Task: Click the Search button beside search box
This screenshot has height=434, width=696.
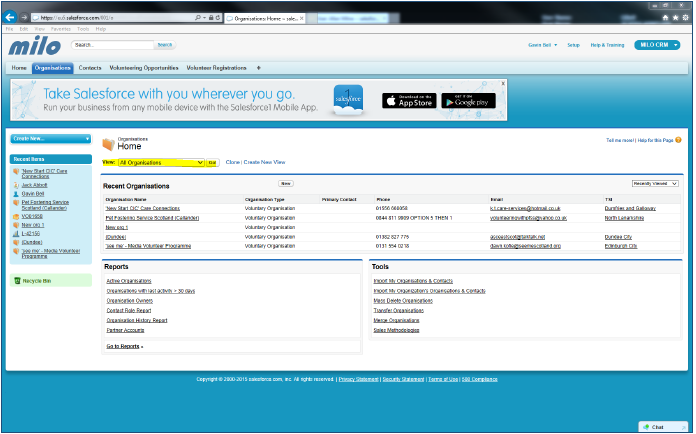Action: (165, 45)
